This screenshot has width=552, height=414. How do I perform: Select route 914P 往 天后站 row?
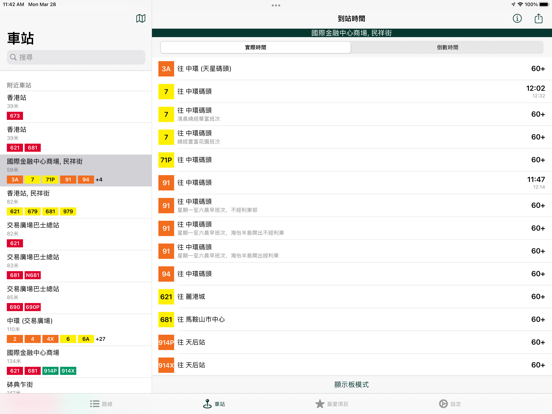[352, 342]
